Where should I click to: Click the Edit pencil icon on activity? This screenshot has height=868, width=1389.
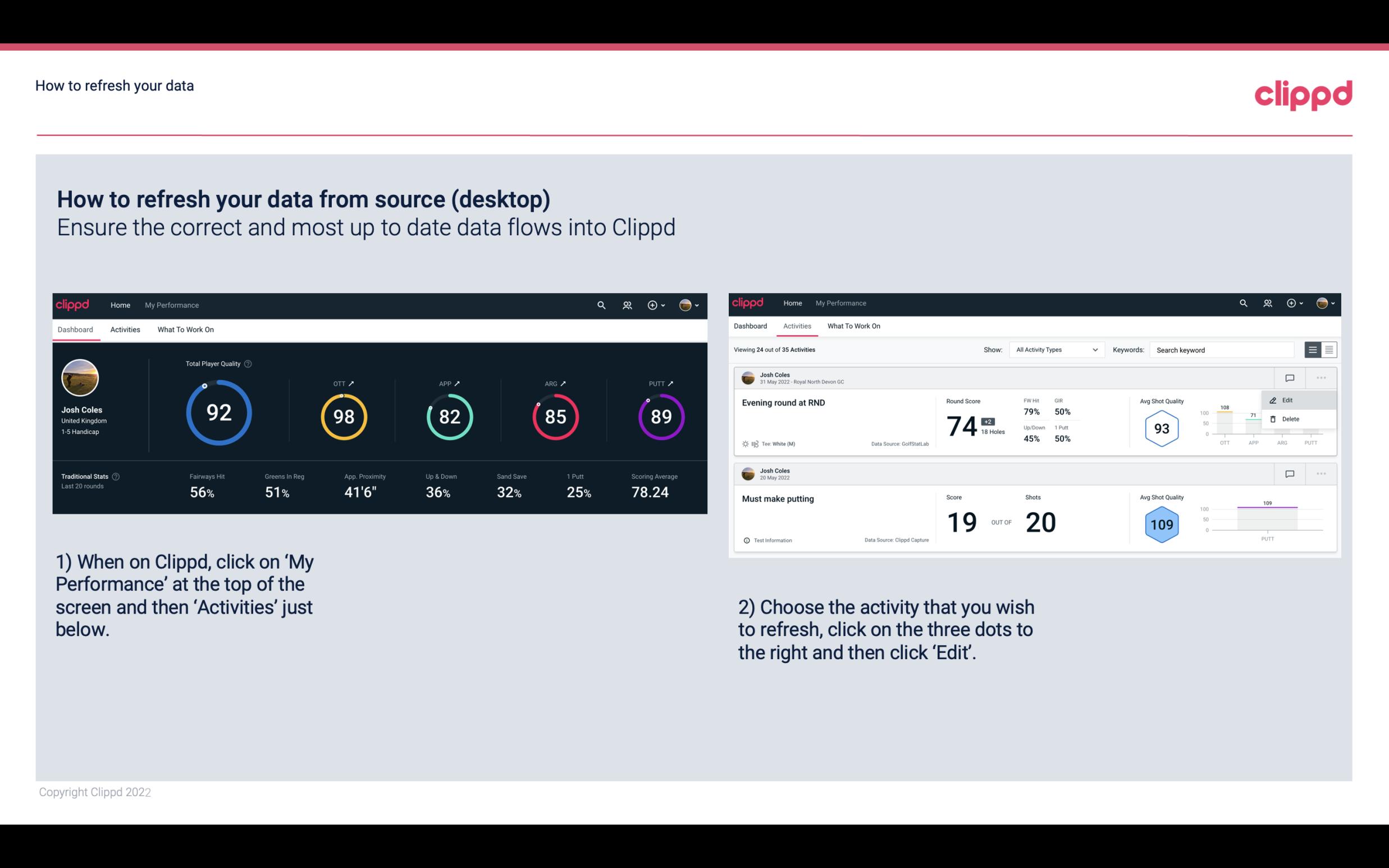(x=1274, y=399)
